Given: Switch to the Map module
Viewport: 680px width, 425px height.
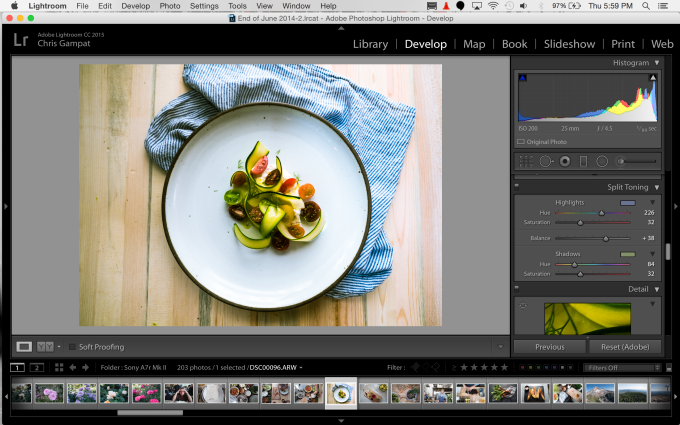Looking at the screenshot, I should click(x=474, y=44).
